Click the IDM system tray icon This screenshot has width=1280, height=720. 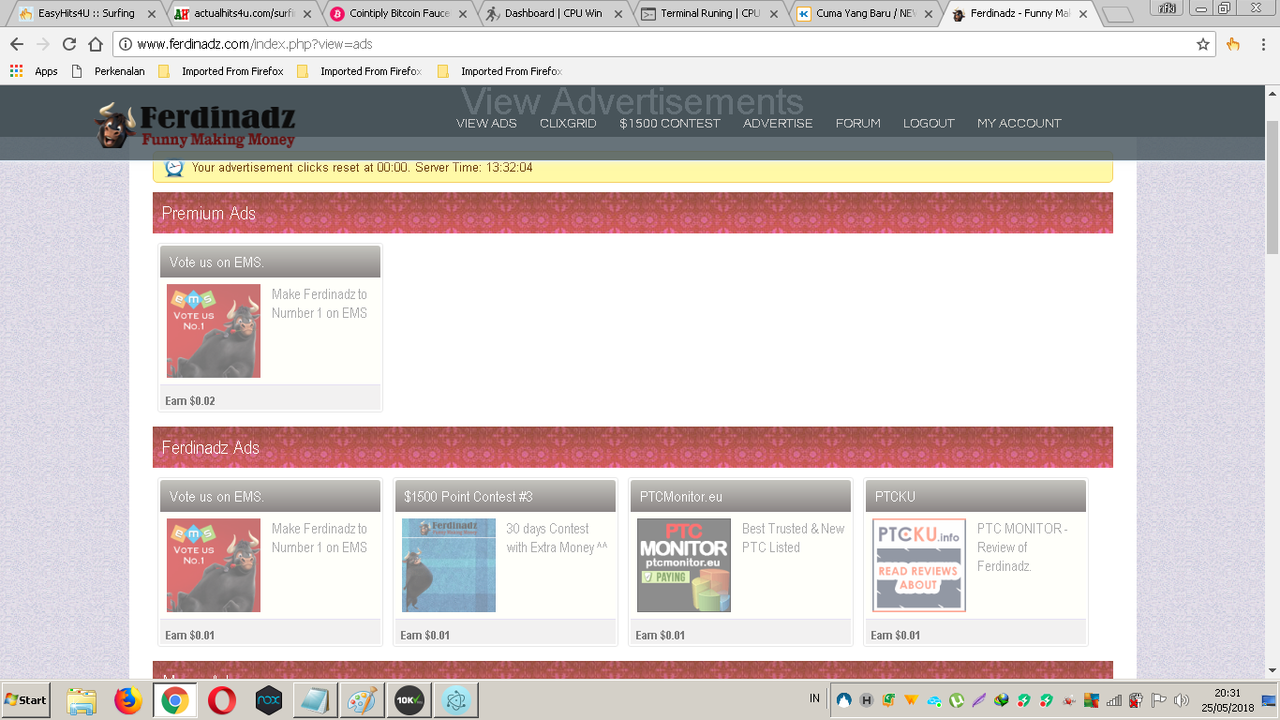[1001, 700]
